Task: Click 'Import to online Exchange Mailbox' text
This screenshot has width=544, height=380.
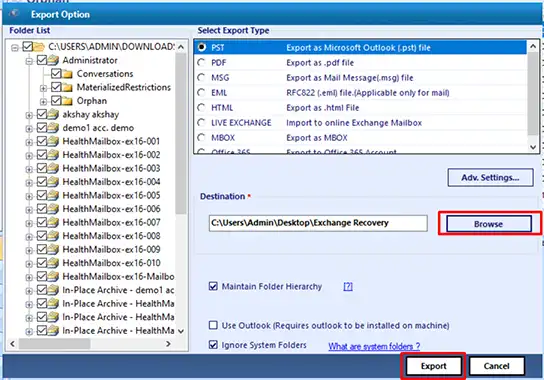Action: point(354,123)
